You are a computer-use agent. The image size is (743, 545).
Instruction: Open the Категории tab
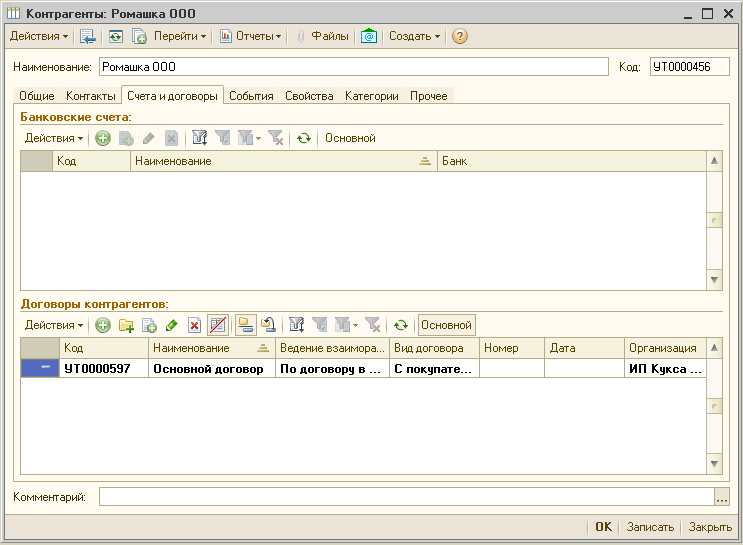tap(372, 96)
